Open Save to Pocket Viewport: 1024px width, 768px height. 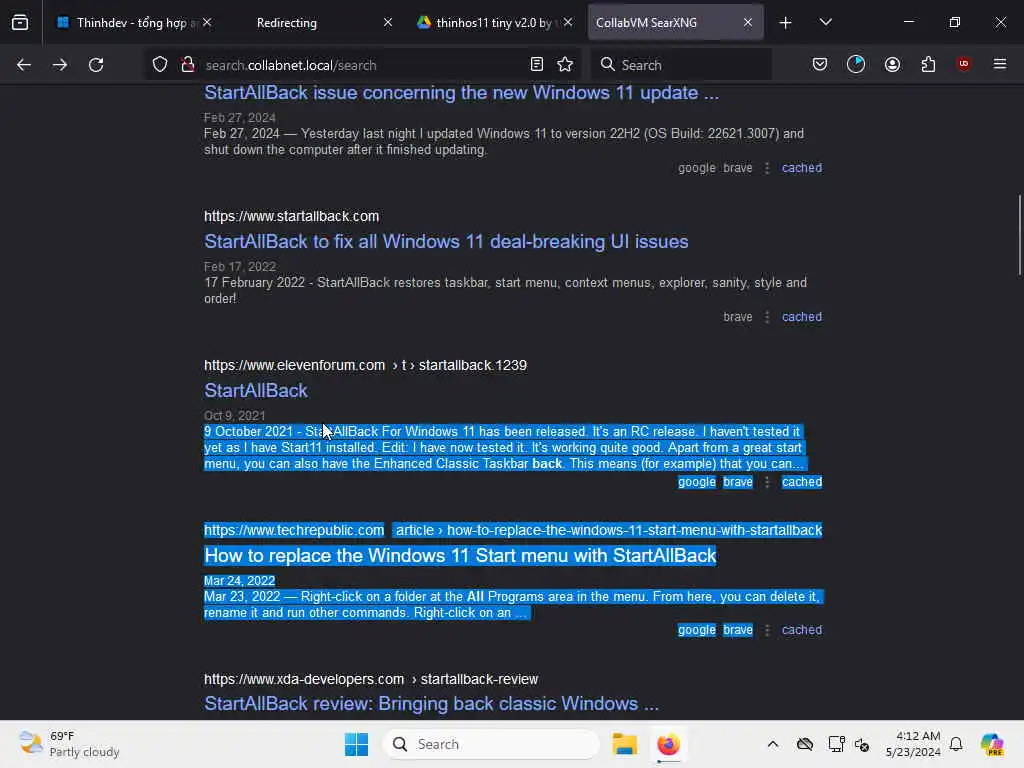(x=820, y=64)
